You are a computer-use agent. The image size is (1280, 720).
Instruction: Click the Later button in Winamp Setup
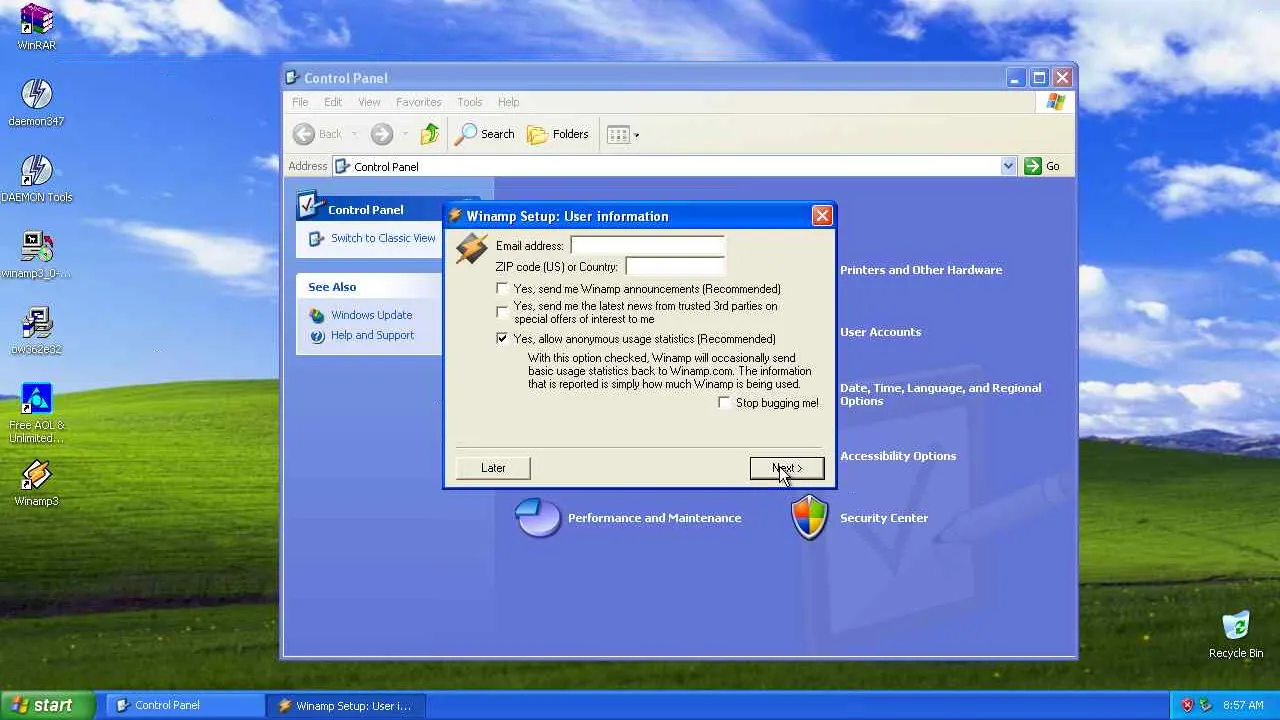tap(493, 468)
